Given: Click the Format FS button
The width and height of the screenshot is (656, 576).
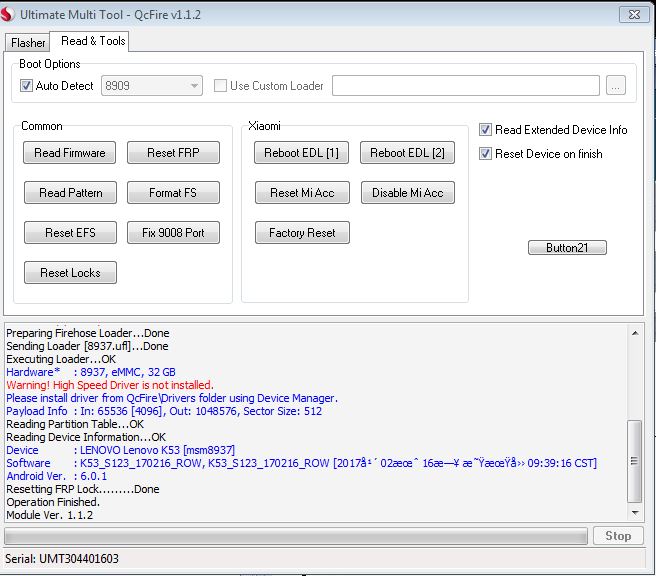Looking at the screenshot, I should (173, 192).
